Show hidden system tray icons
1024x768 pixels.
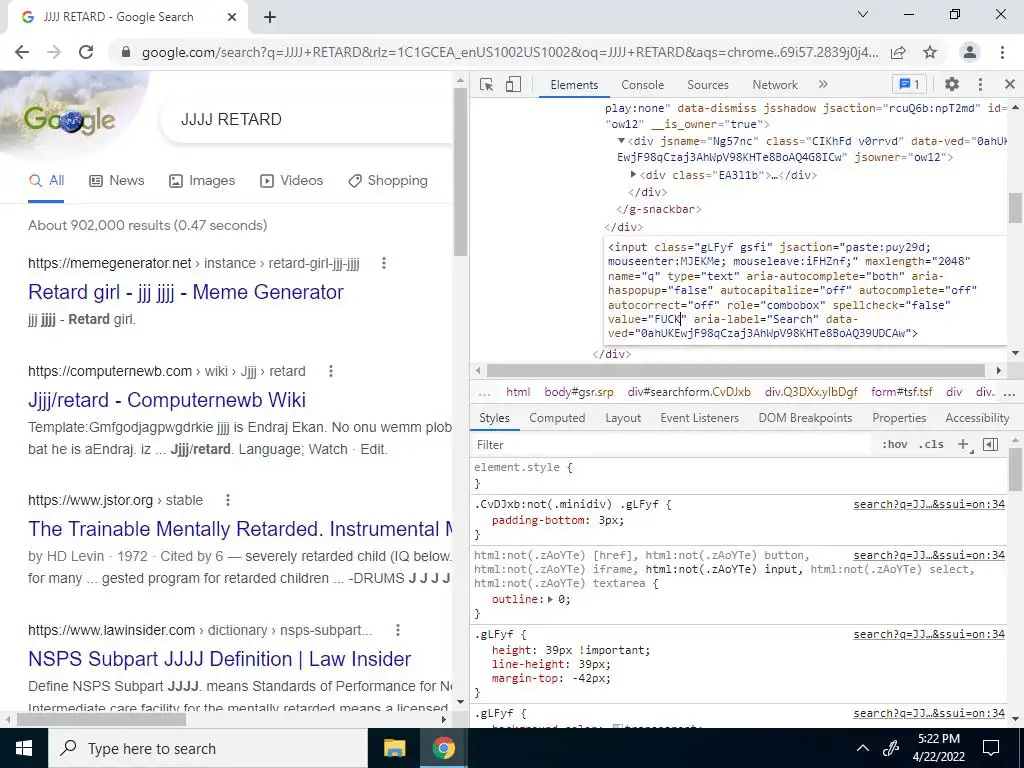[863, 748]
